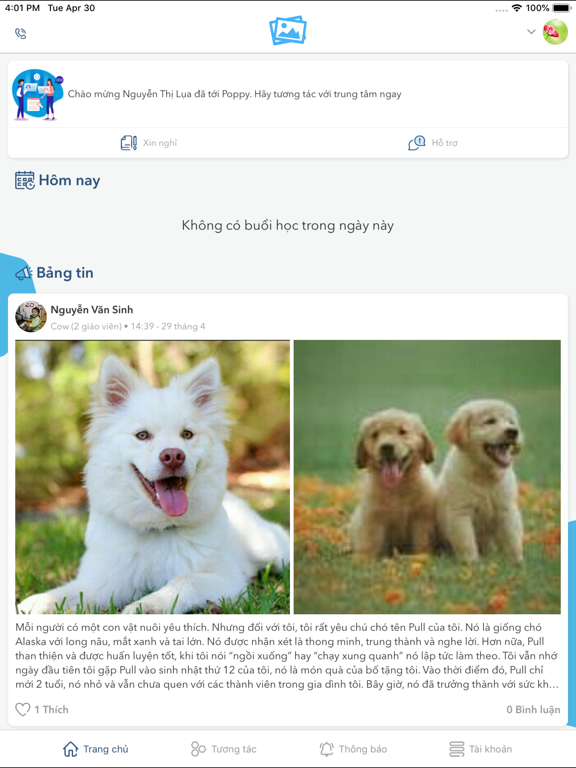
Task: Open the Hỗ trợ support option
Action: [x=433, y=143]
